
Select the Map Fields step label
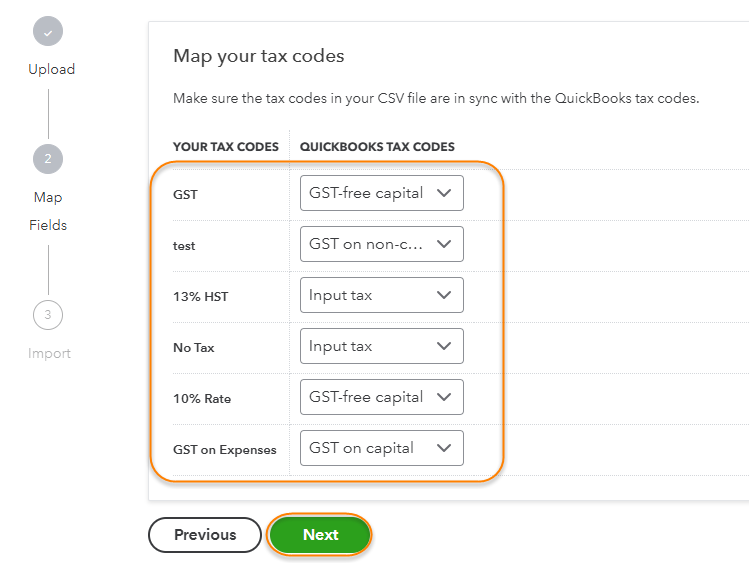[48, 211]
